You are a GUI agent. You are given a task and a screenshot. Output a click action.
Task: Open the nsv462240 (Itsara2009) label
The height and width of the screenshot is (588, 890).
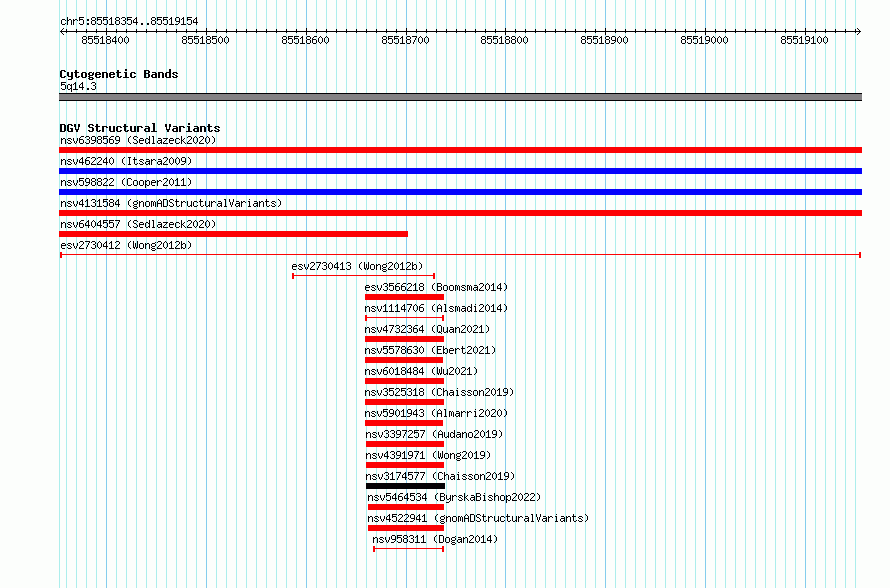(126, 161)
